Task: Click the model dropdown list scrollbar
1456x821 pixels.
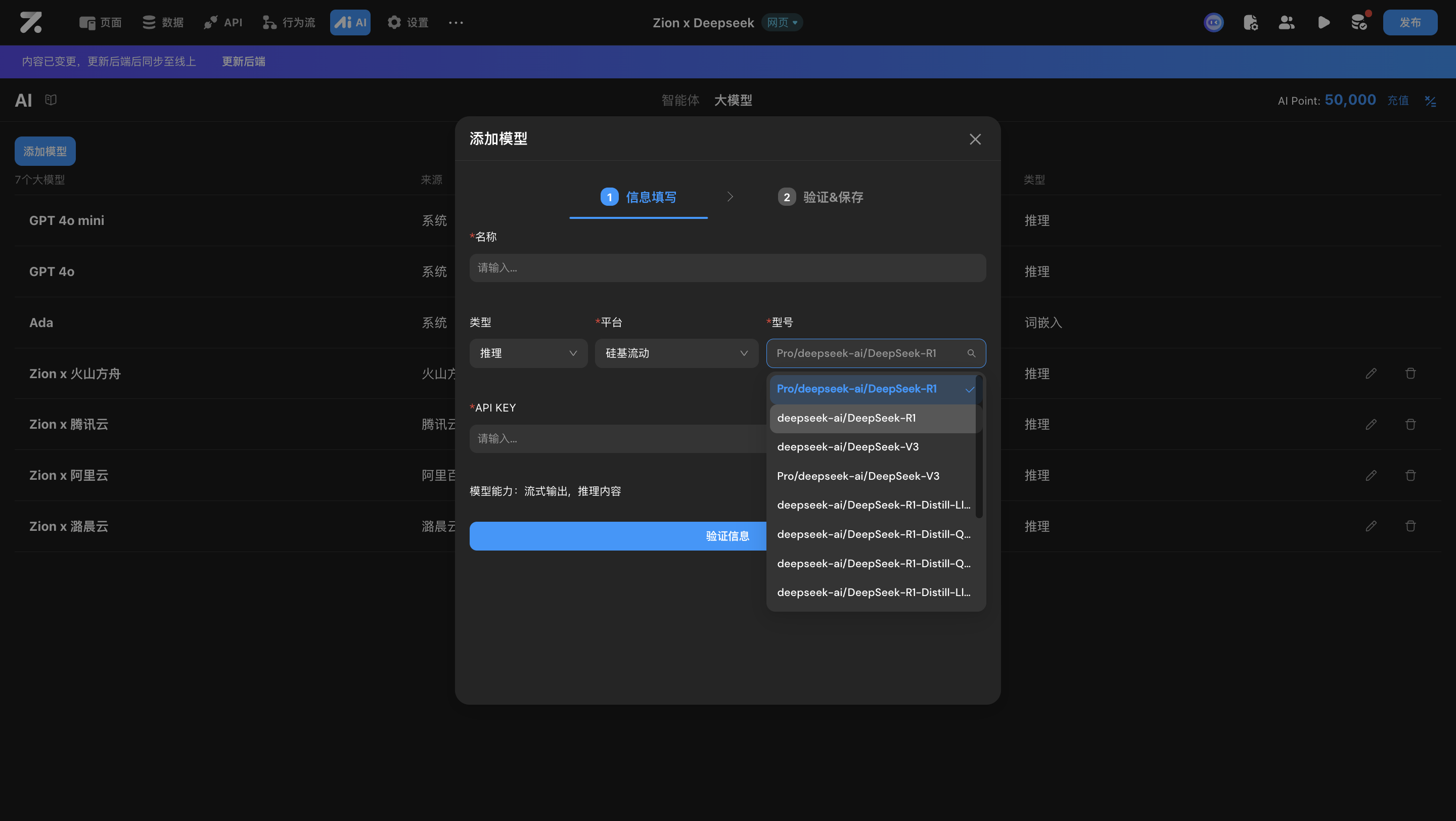Action: point(979,446)
